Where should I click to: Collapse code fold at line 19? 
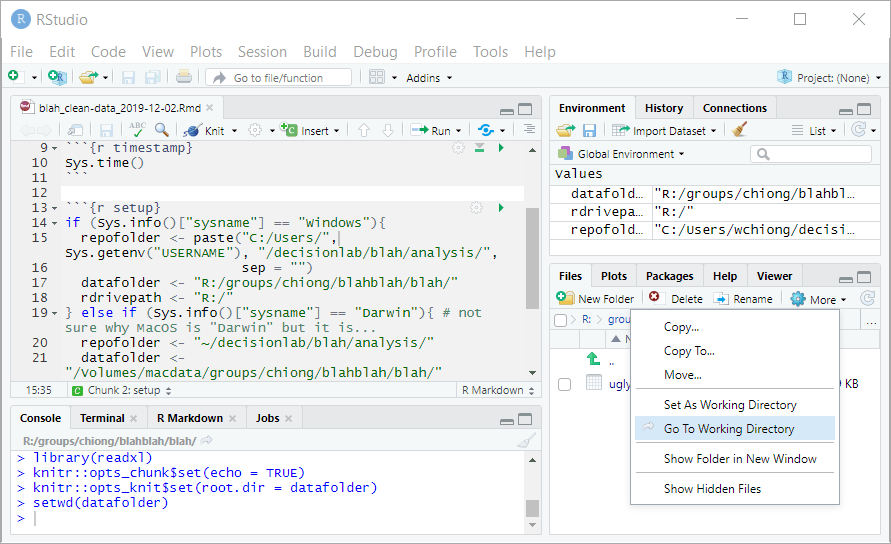55,313
